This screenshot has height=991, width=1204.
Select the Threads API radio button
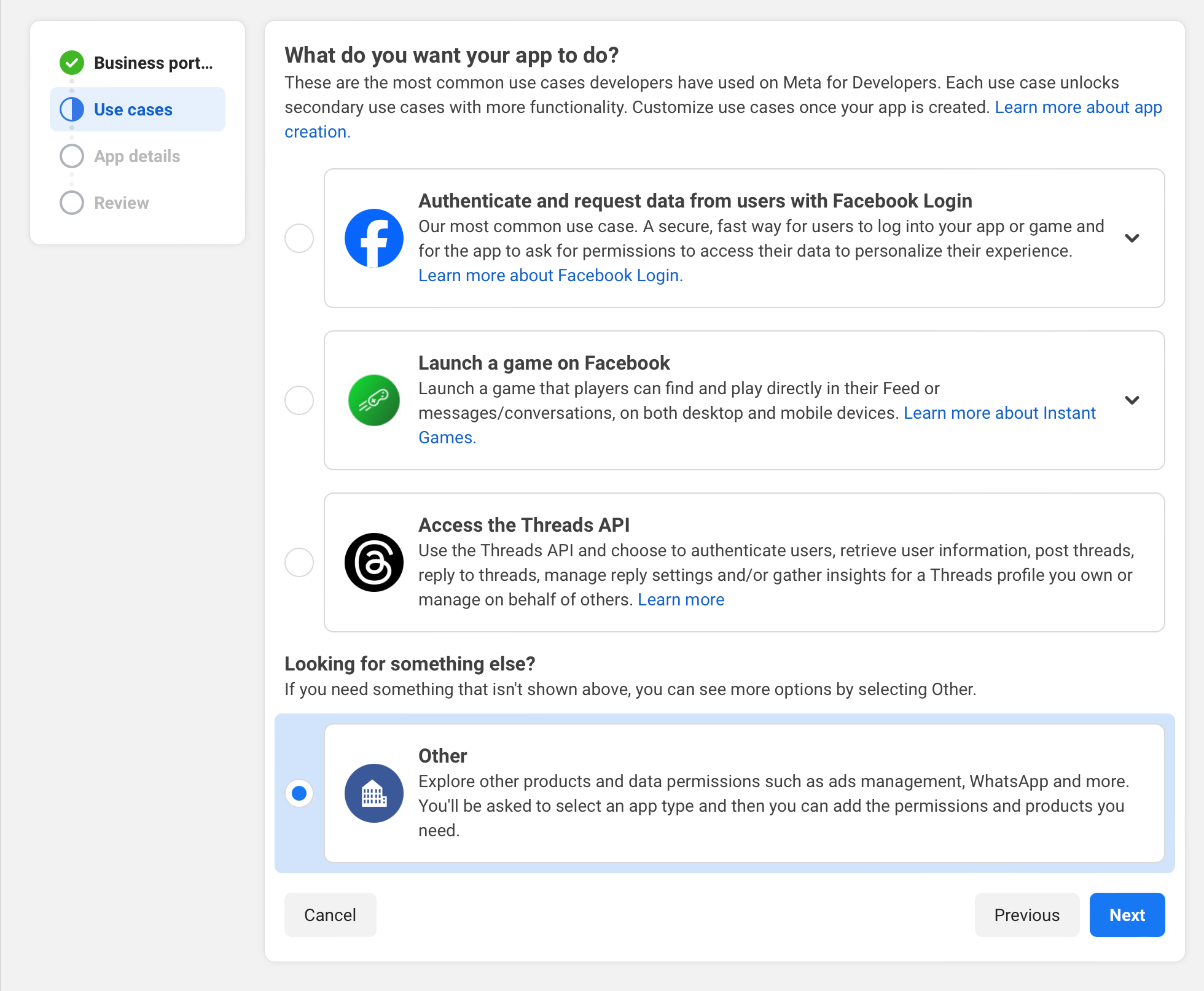299,562
